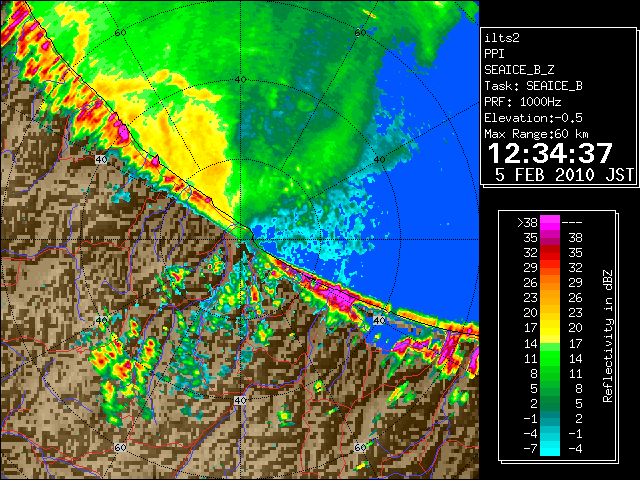Click the "40" label on the blue sea northeast
Image resolution: width=640 pixels, height=480 pixels.
click(380, 160)
